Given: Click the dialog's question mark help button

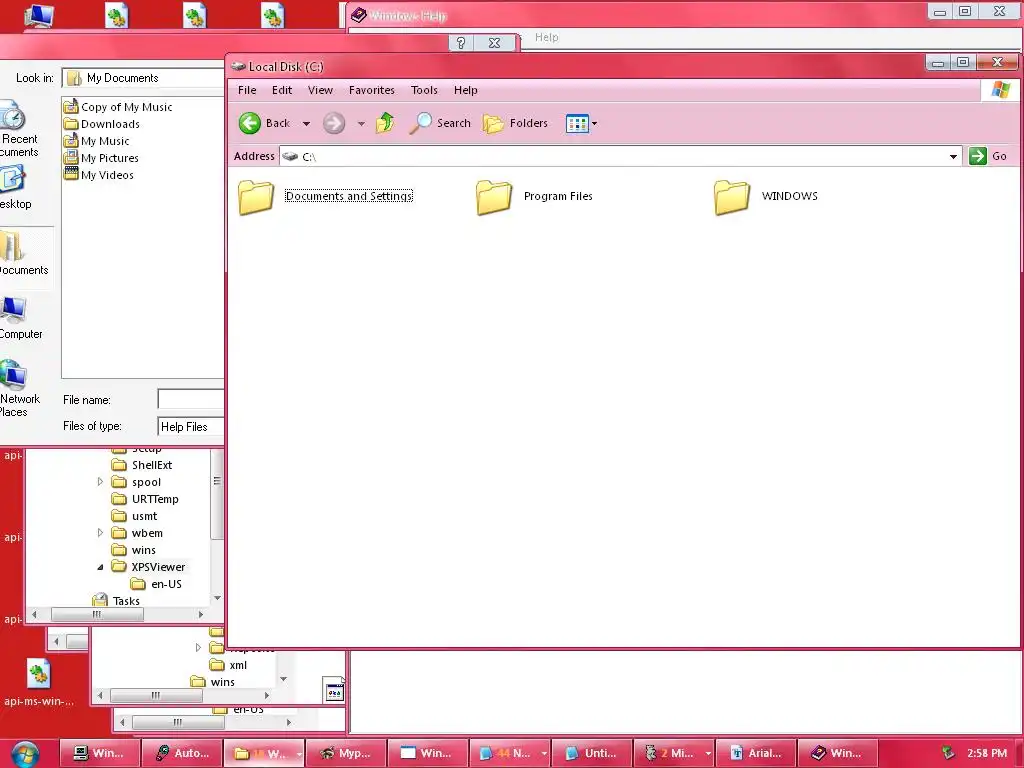Looking at the screenshot, I should pyautogui.click(x=460, y=43).
